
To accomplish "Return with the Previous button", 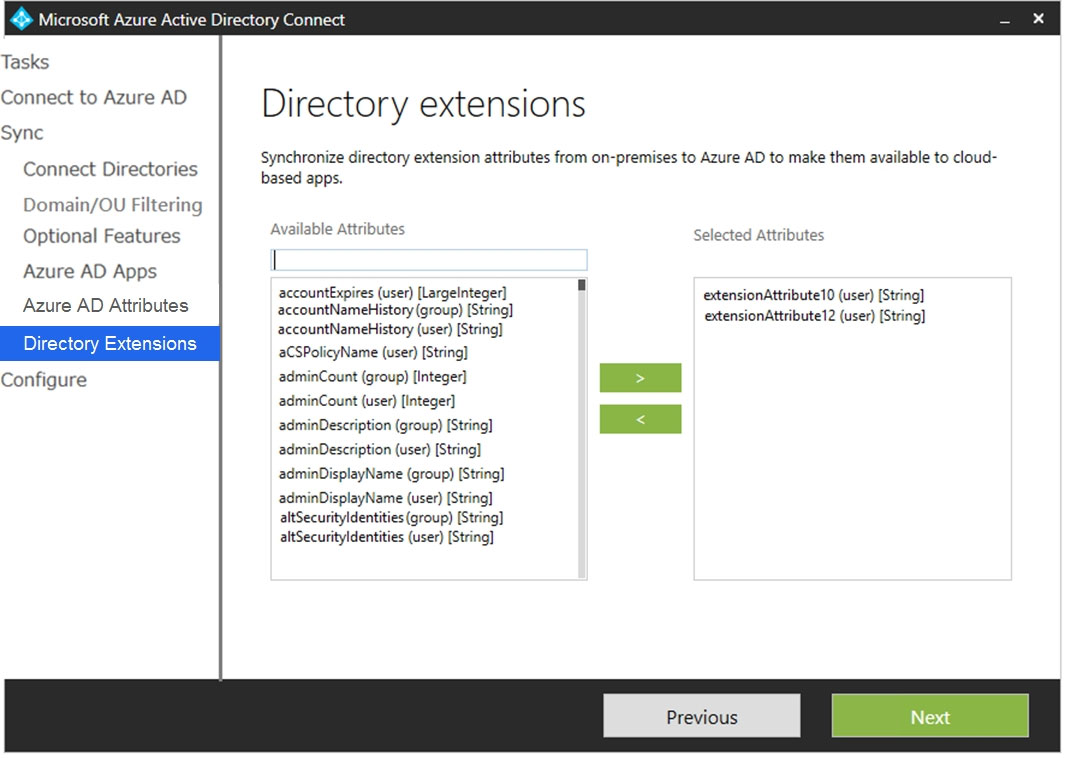I will point(702,717).
